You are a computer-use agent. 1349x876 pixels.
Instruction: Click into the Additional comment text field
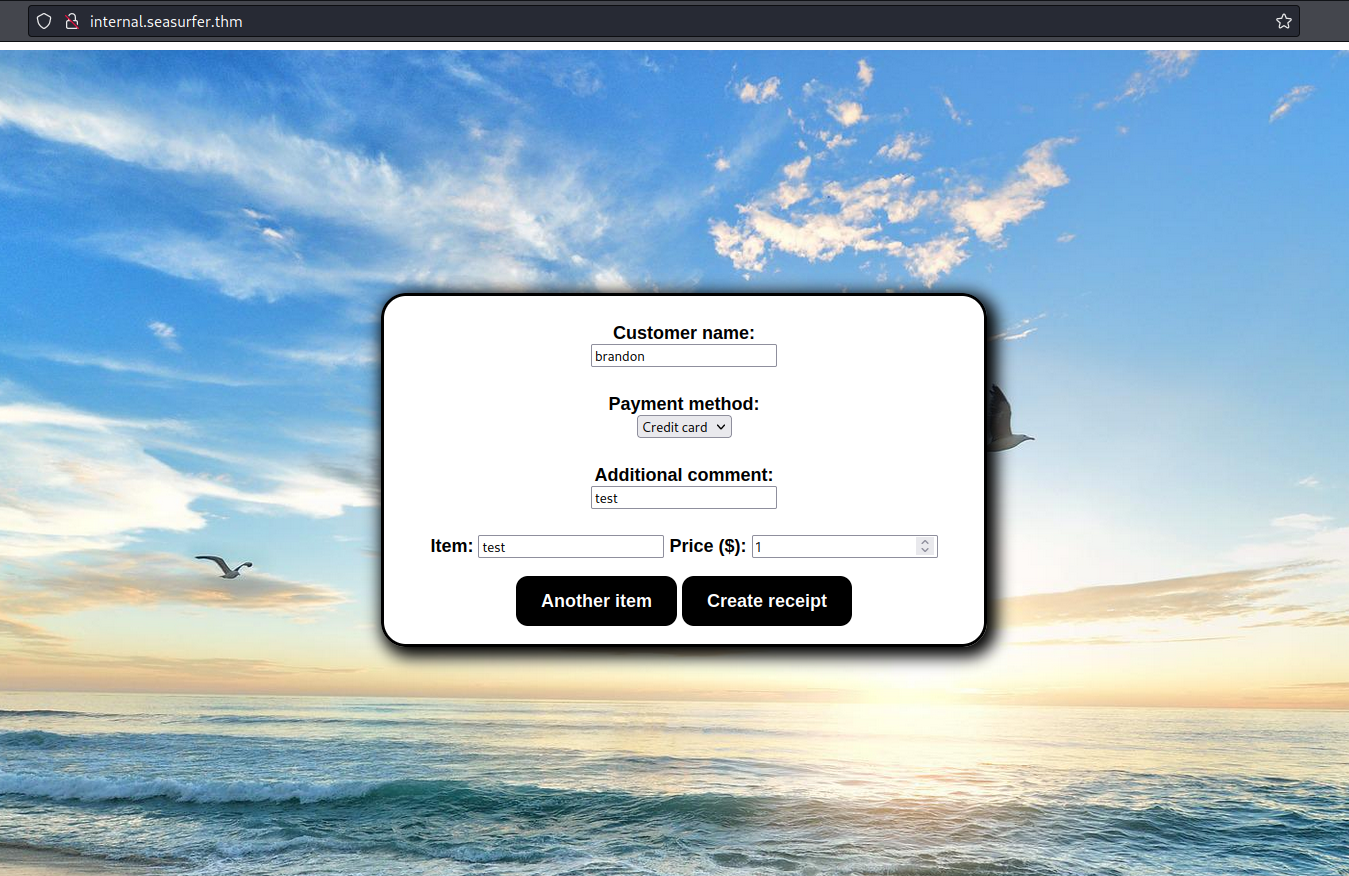click(683, 498)
